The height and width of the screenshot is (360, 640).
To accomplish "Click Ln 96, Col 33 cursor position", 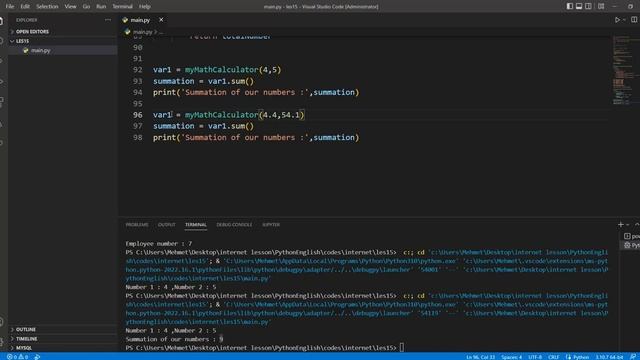I will (x=480, y=357).
